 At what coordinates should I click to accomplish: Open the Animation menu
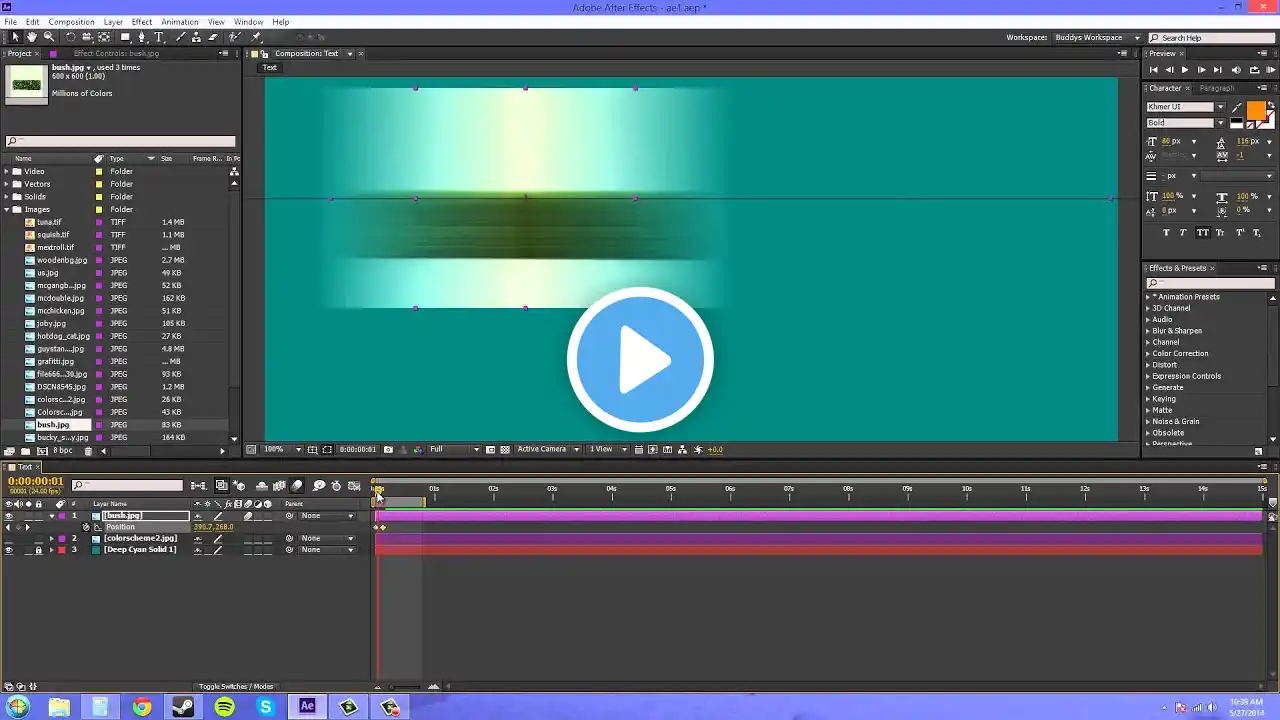click(180, 22)
